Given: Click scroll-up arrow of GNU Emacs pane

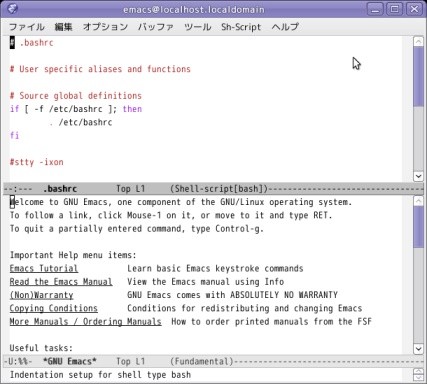Looking at the screenshot, I should (x=418, y=201).
